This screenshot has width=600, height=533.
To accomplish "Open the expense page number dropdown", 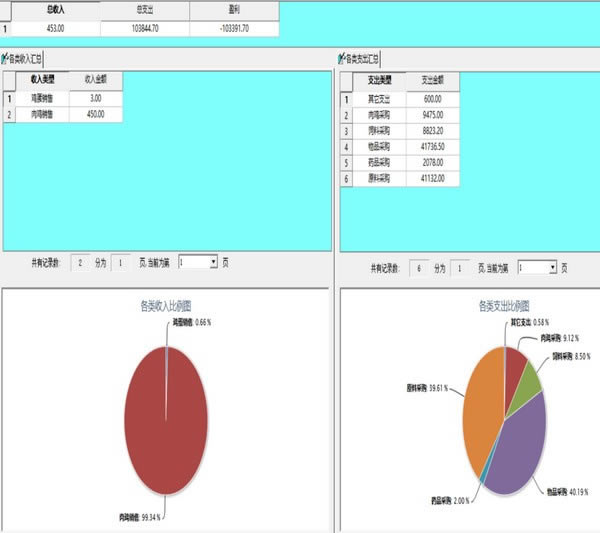I will coord(551,268).
